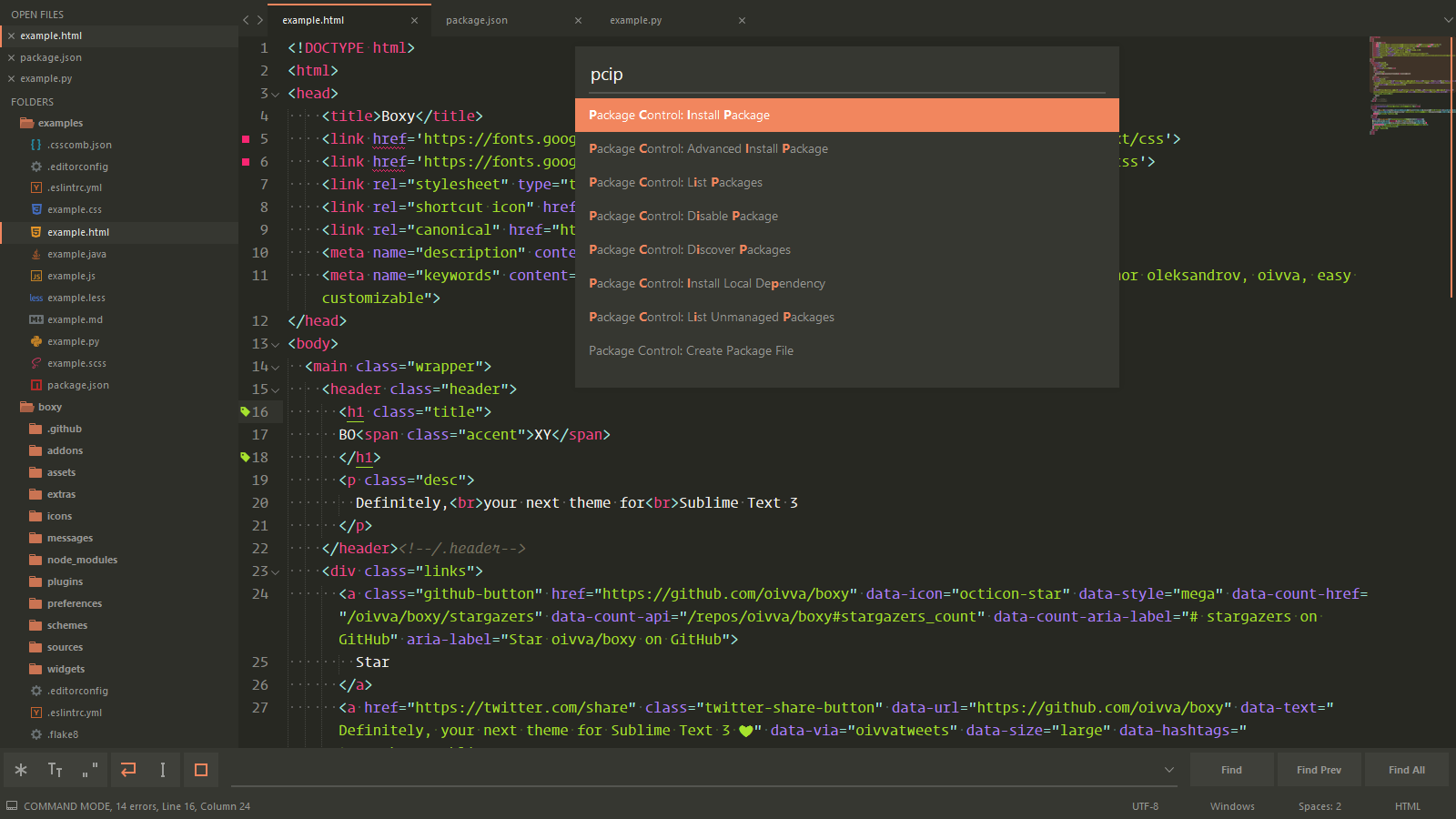Collapse code at line 23 chevron

[275, 571]
